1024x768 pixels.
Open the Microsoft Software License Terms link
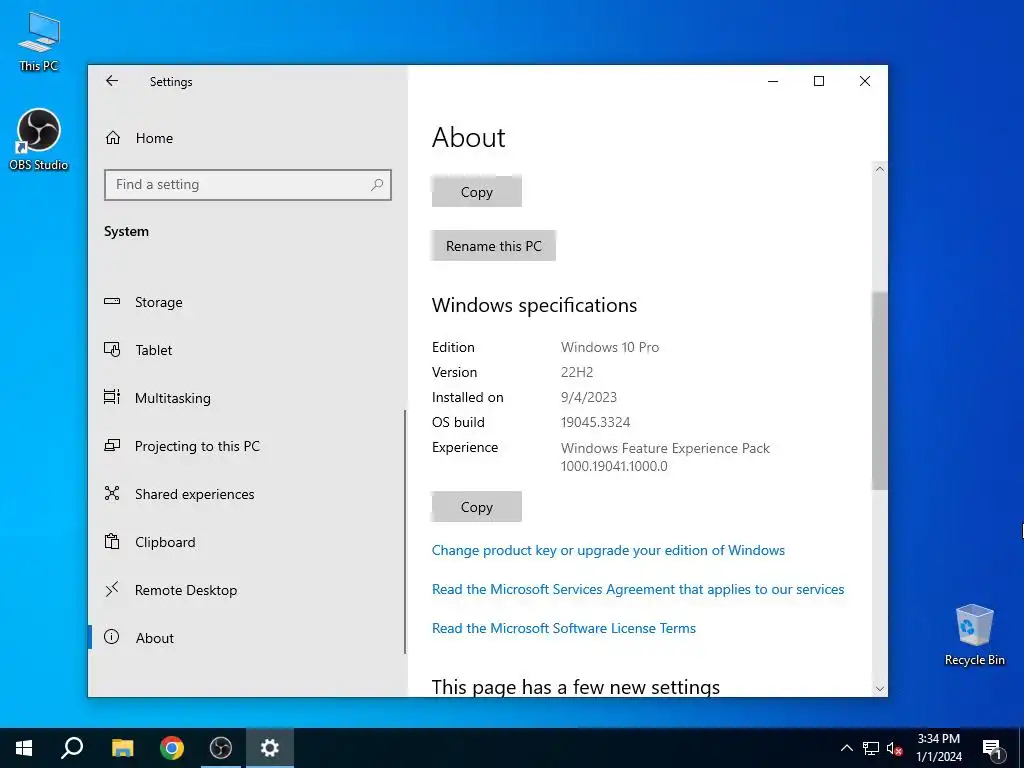[564, 628]
